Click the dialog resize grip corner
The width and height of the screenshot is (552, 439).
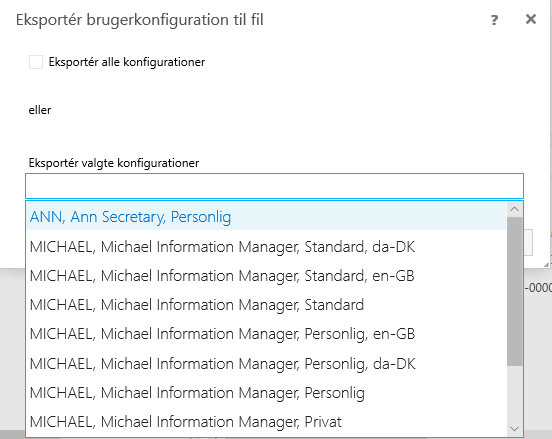[546, 264]
